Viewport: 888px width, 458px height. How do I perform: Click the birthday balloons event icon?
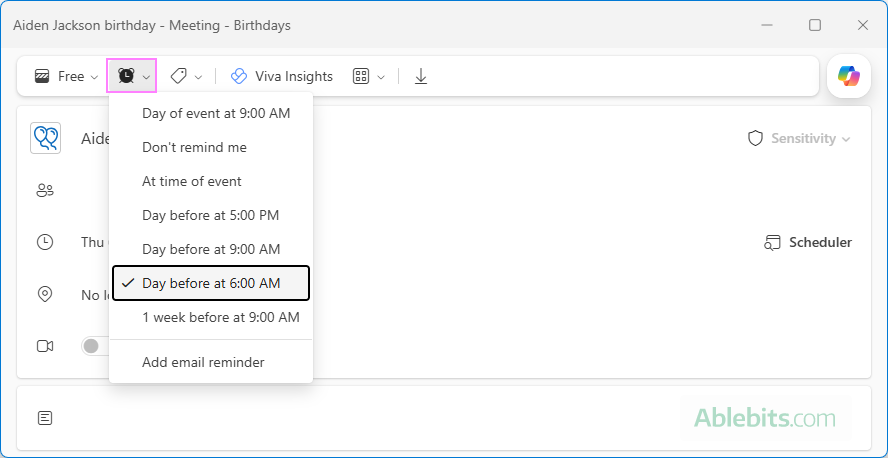(x=45, y=138)
